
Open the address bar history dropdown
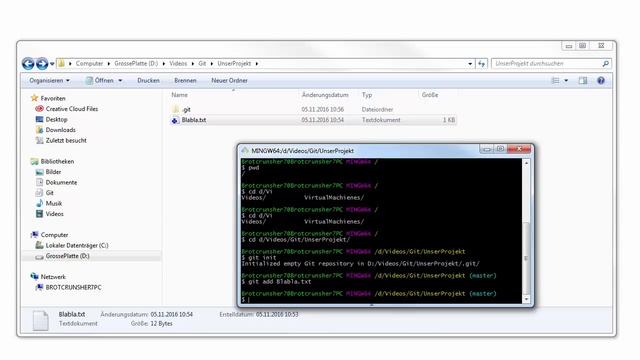[x=470, y=64]
